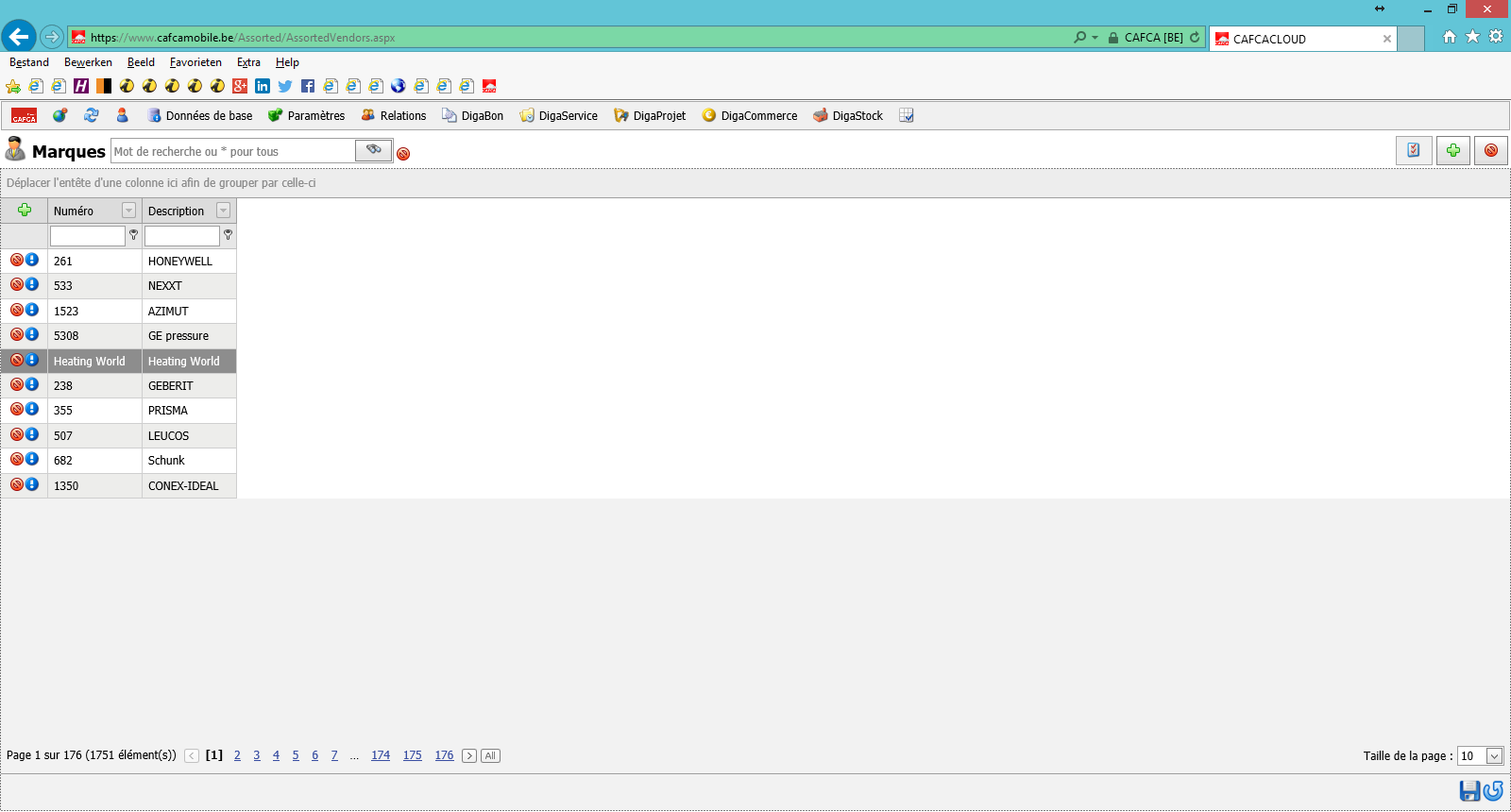Image resolution: width=1511 pixels, height=812 pixels.
Task: Open the DigaProjet menu
Action: click(650, 115)
